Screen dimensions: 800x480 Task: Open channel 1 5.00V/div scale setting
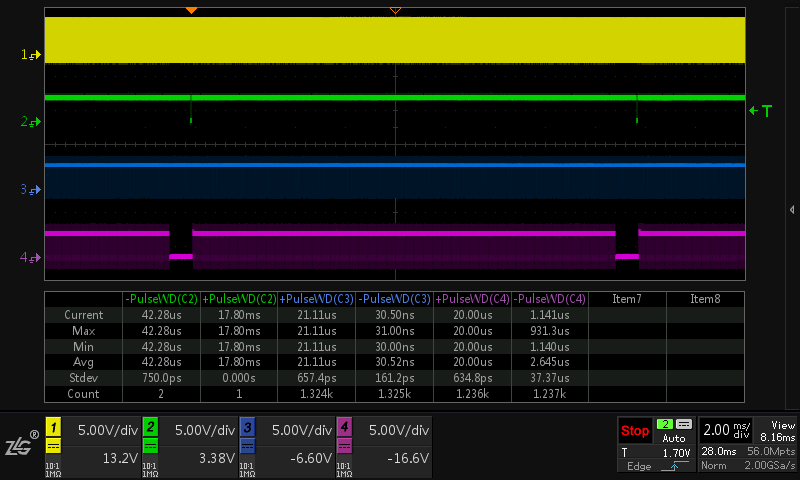107,430
